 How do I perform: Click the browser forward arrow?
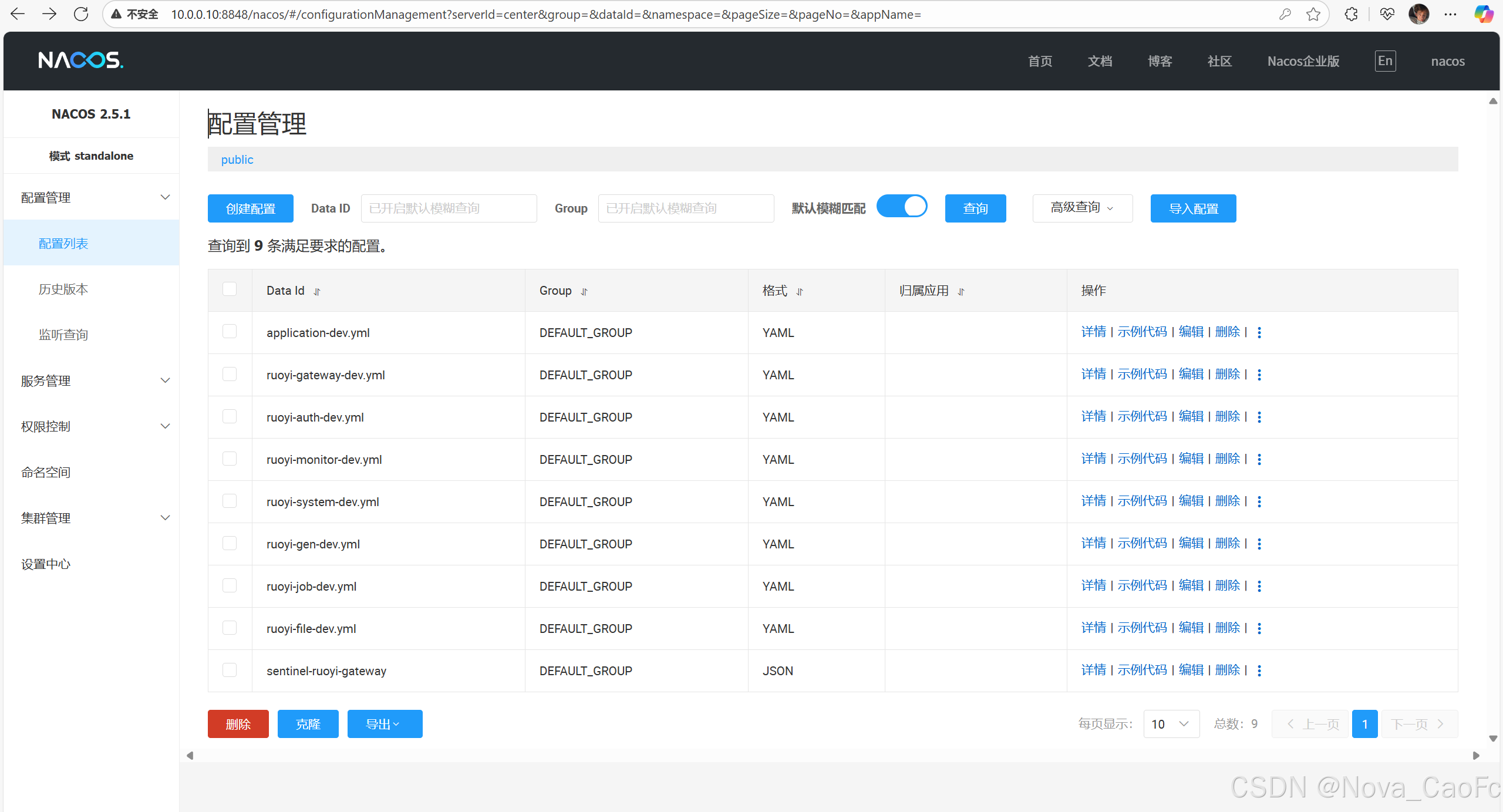pos(49,14)
